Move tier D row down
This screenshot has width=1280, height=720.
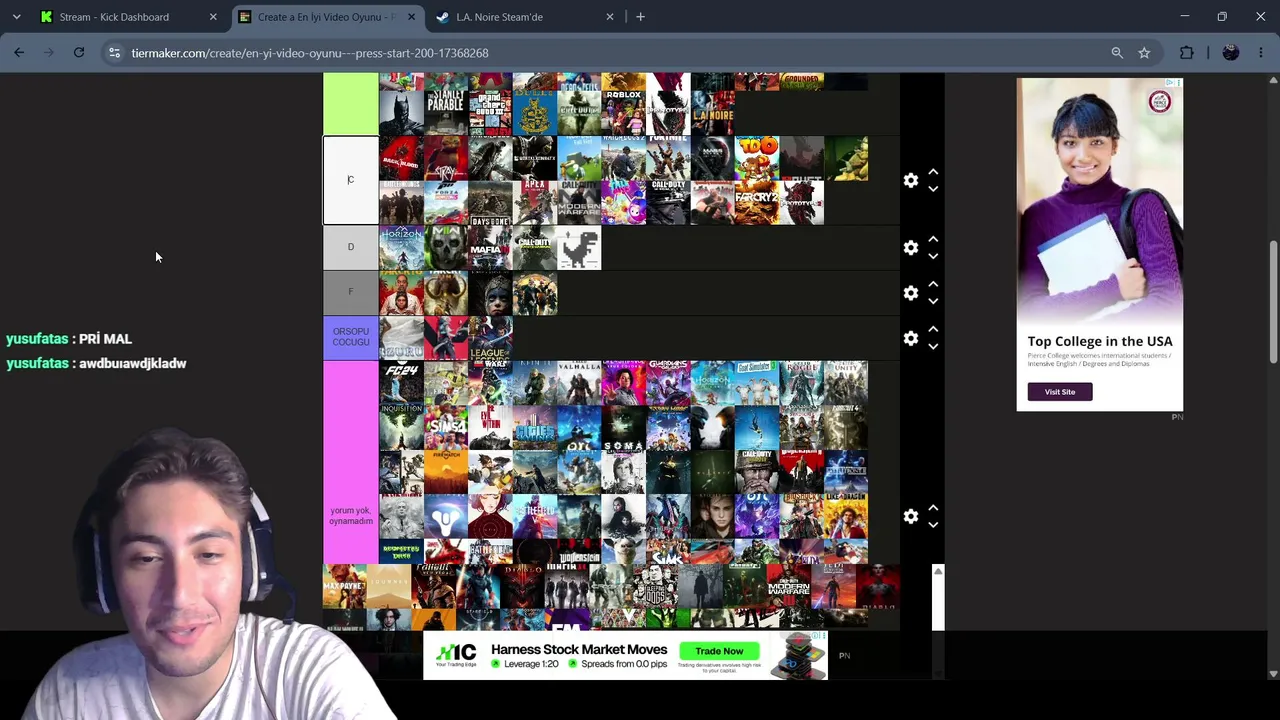click(x=933, y=256)
